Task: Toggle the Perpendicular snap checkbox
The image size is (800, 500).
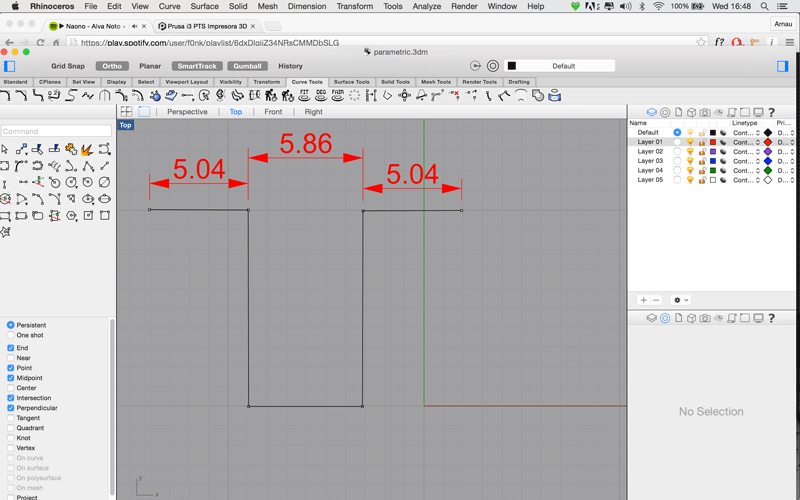Action: [11, 408]
